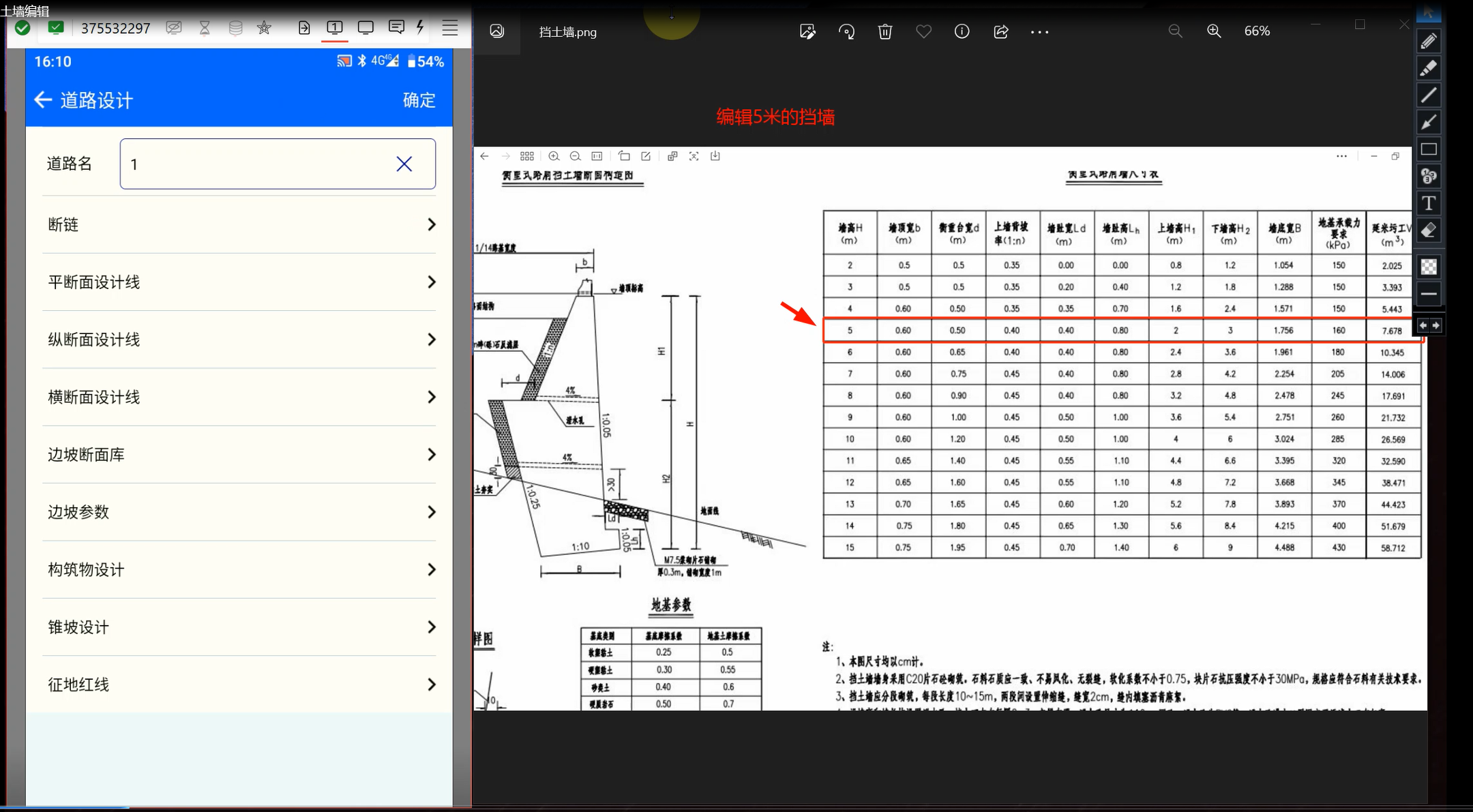Zoom out in the Photos viewer
The image size is (1473, 812).
click(1175, 31)
